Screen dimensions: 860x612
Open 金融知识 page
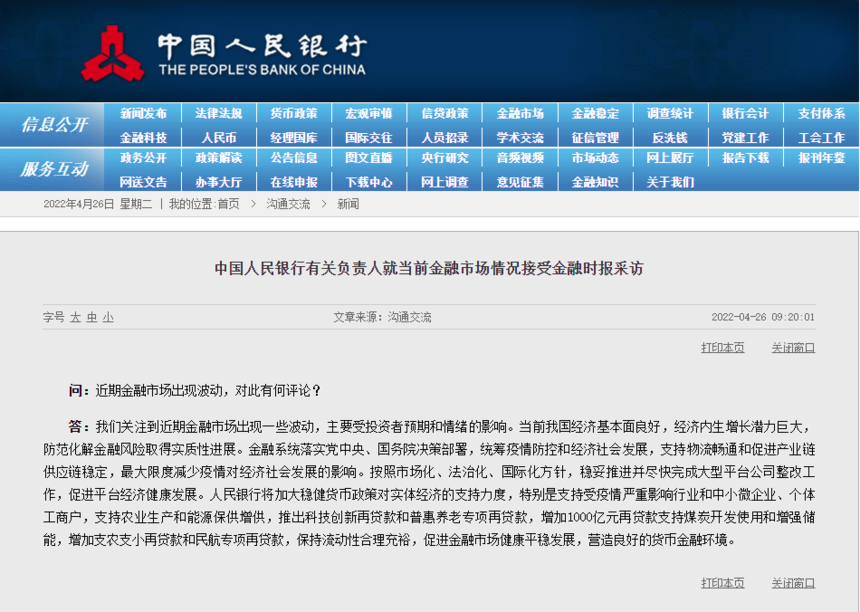tap(595, 182)
